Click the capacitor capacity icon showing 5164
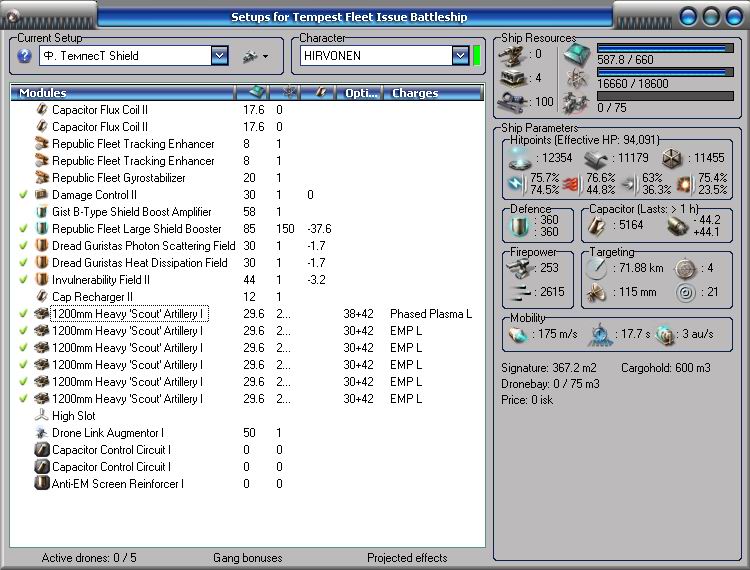 pos(596,226)
